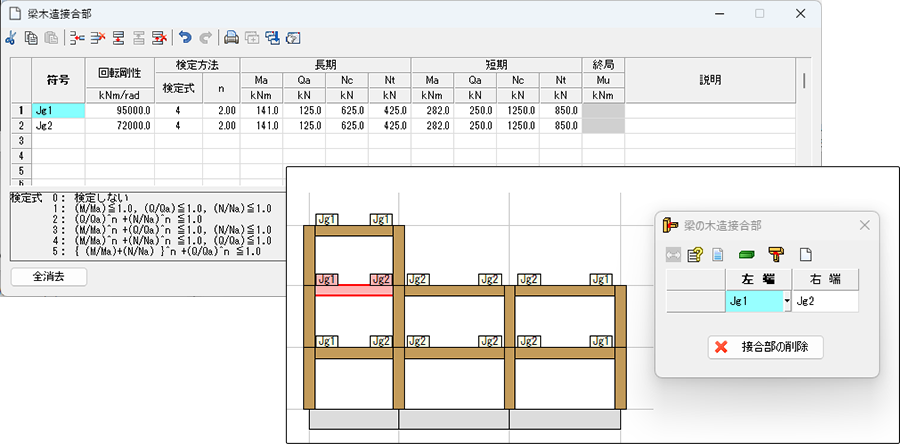
Task: Click the blue undo arrow
Action: click(185, 38)
